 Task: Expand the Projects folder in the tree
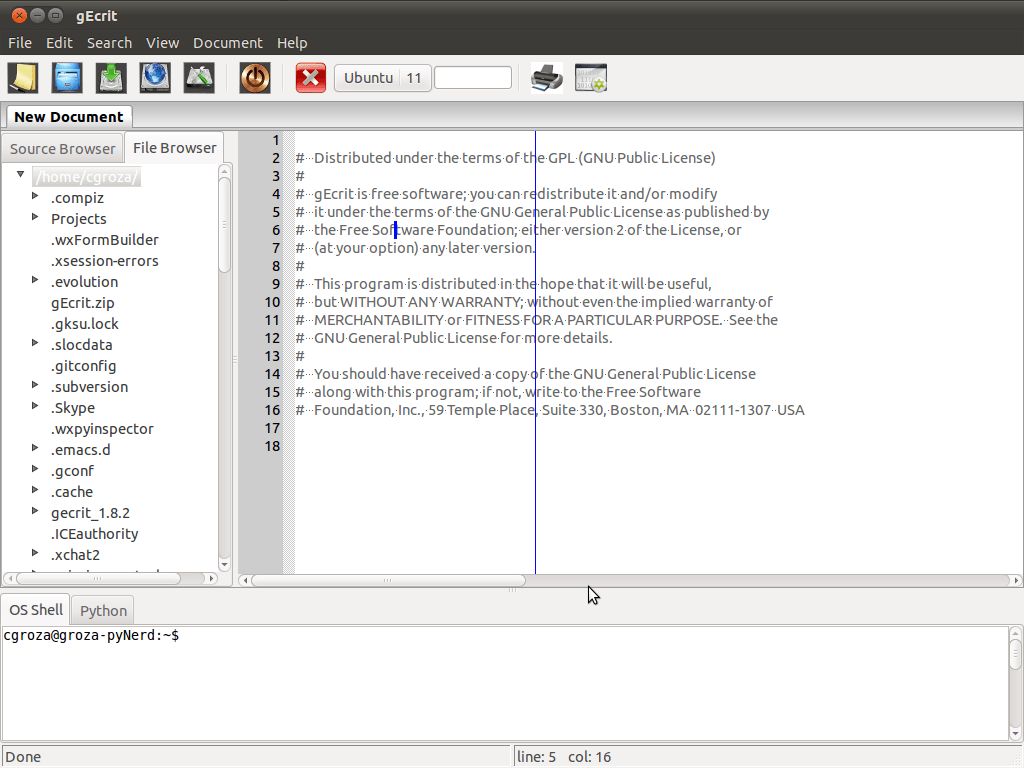[x=35, y=218]
